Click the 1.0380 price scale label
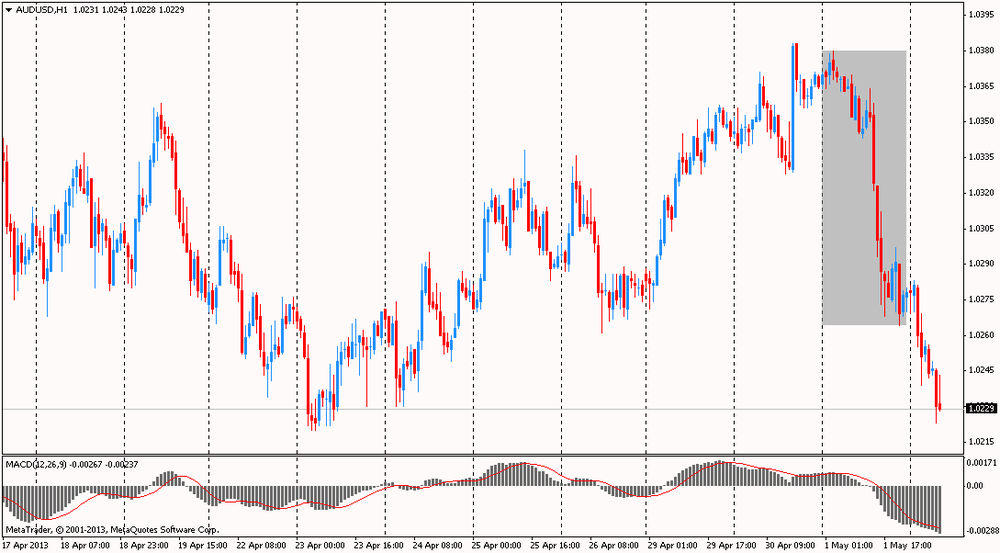This screenshot has width=1000, height=553. 980,51
